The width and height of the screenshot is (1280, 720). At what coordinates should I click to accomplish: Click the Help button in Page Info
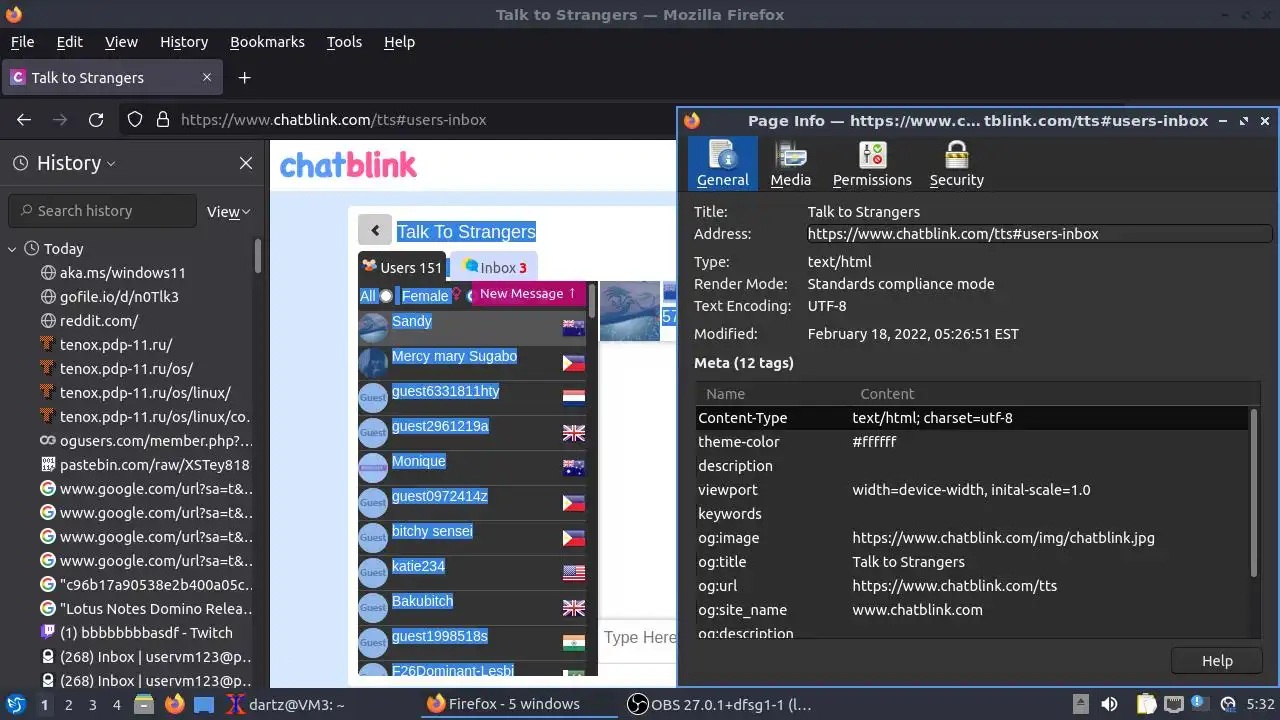click(x=1217, y=661)
